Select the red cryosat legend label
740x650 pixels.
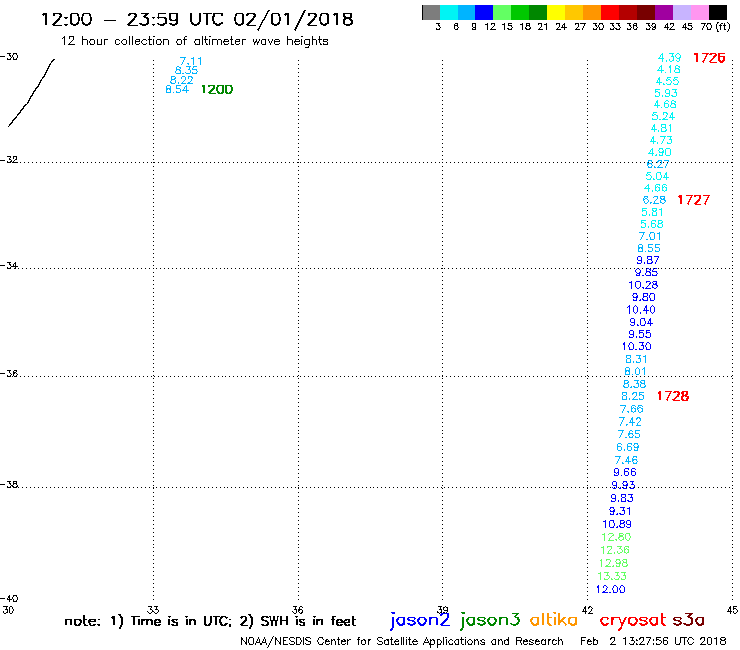tap(632, 620)
